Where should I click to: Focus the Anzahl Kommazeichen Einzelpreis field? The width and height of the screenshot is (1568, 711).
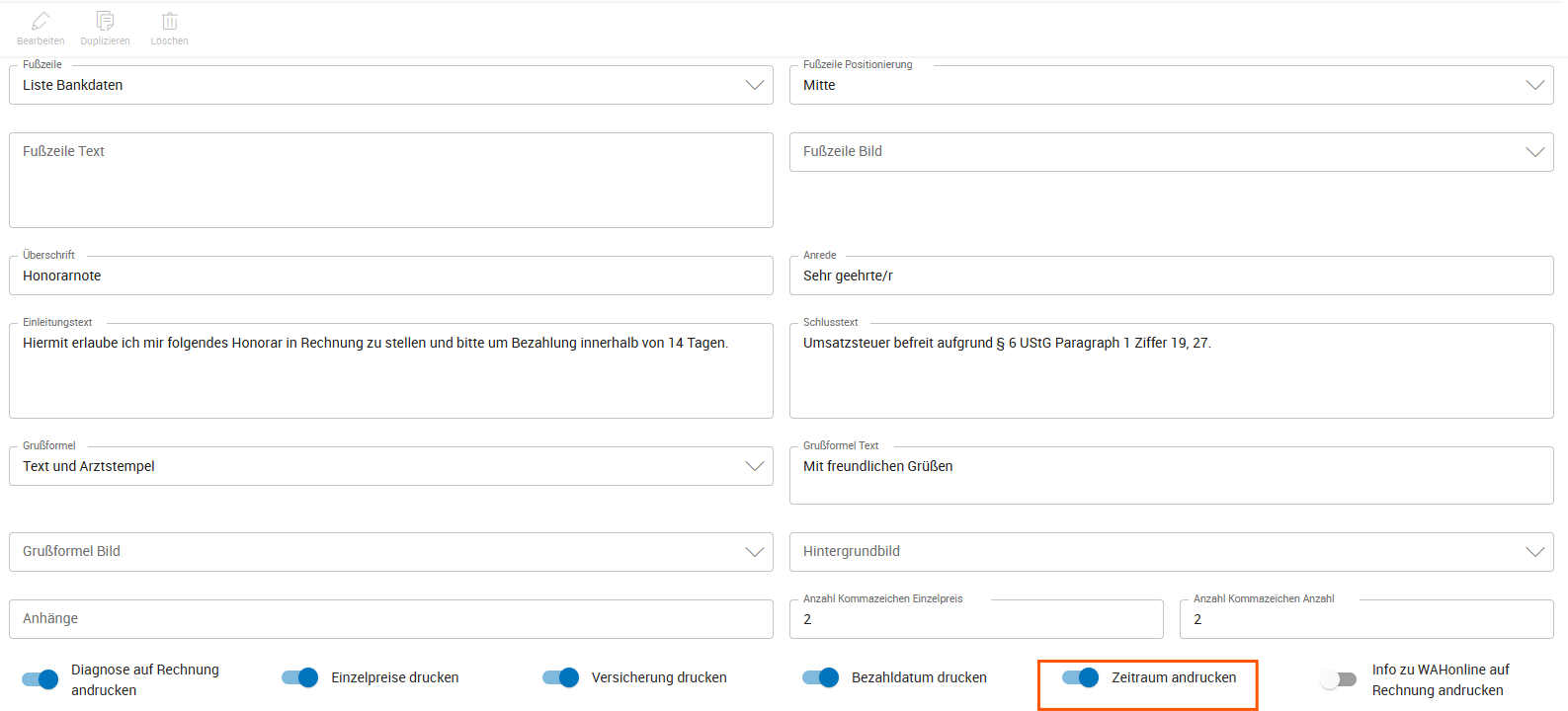tap(975, 619)
